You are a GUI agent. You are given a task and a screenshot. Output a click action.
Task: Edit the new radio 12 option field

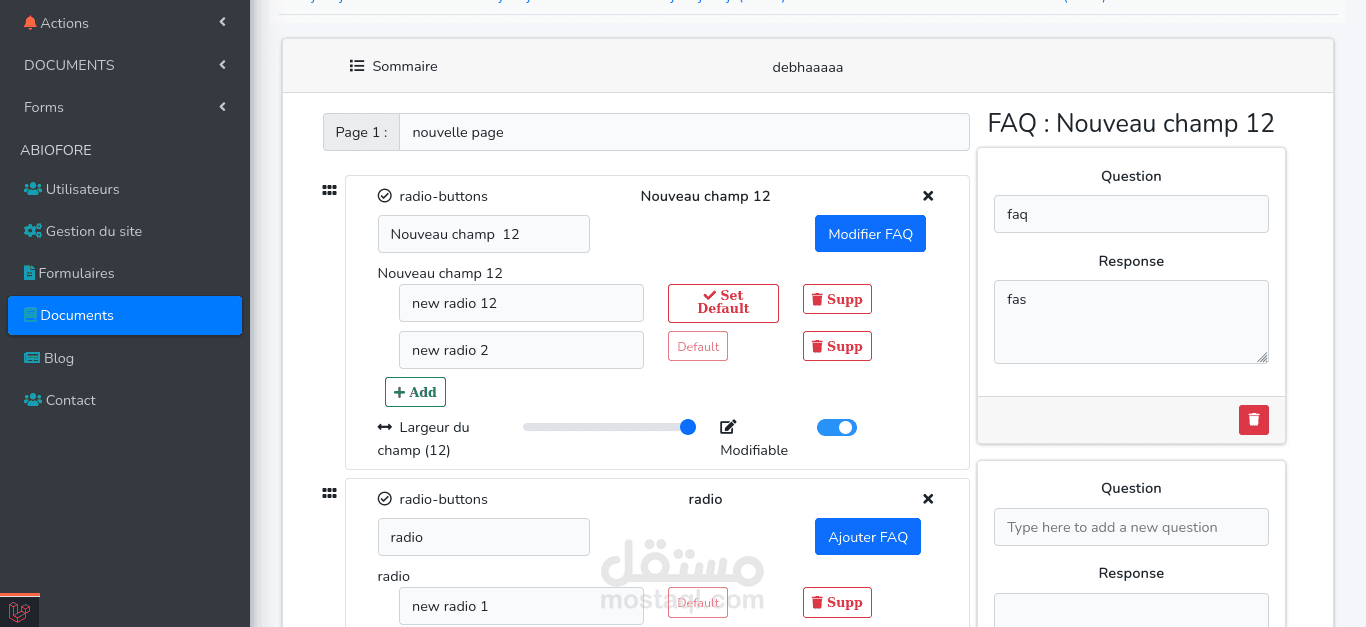click(x=521, y=303)
